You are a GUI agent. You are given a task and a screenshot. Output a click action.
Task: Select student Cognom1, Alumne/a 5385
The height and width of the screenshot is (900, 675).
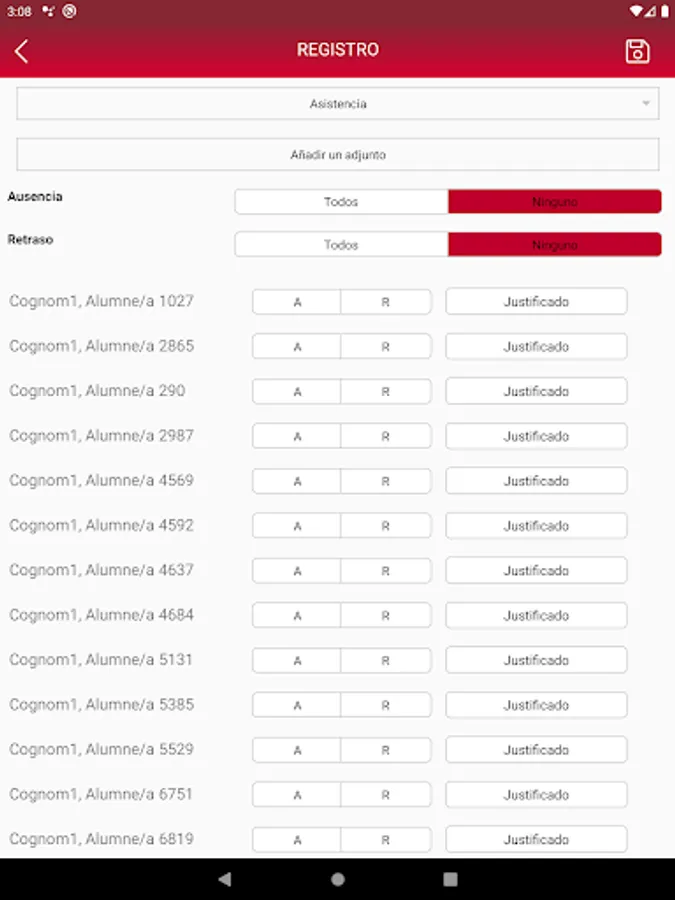(102, 705)
